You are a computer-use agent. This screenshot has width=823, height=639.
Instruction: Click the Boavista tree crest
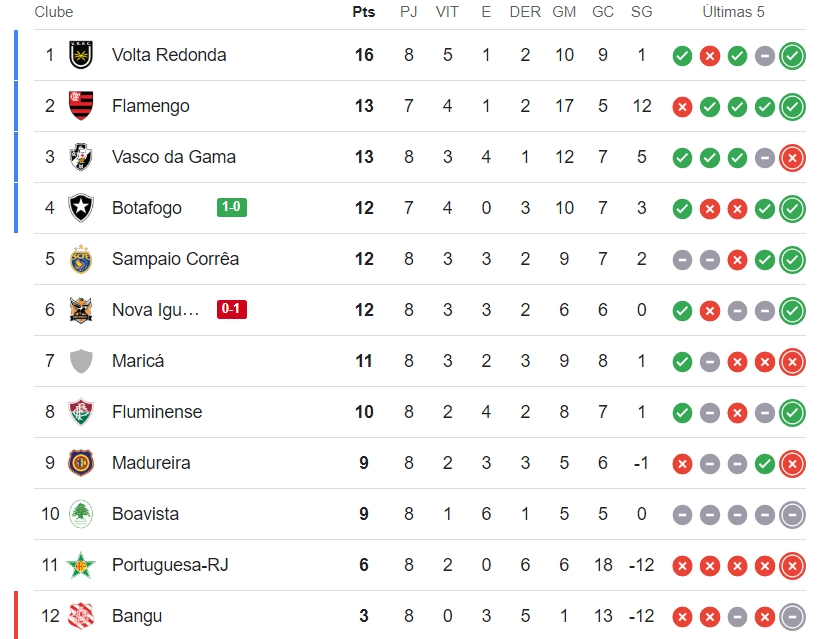click(x=81, y=514)
